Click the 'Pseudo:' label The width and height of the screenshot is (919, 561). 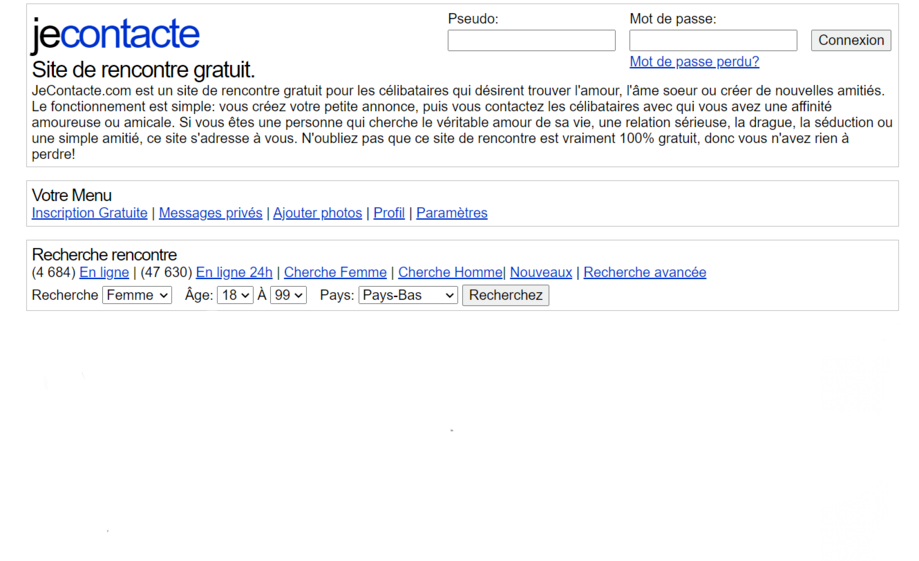[473, 19]
